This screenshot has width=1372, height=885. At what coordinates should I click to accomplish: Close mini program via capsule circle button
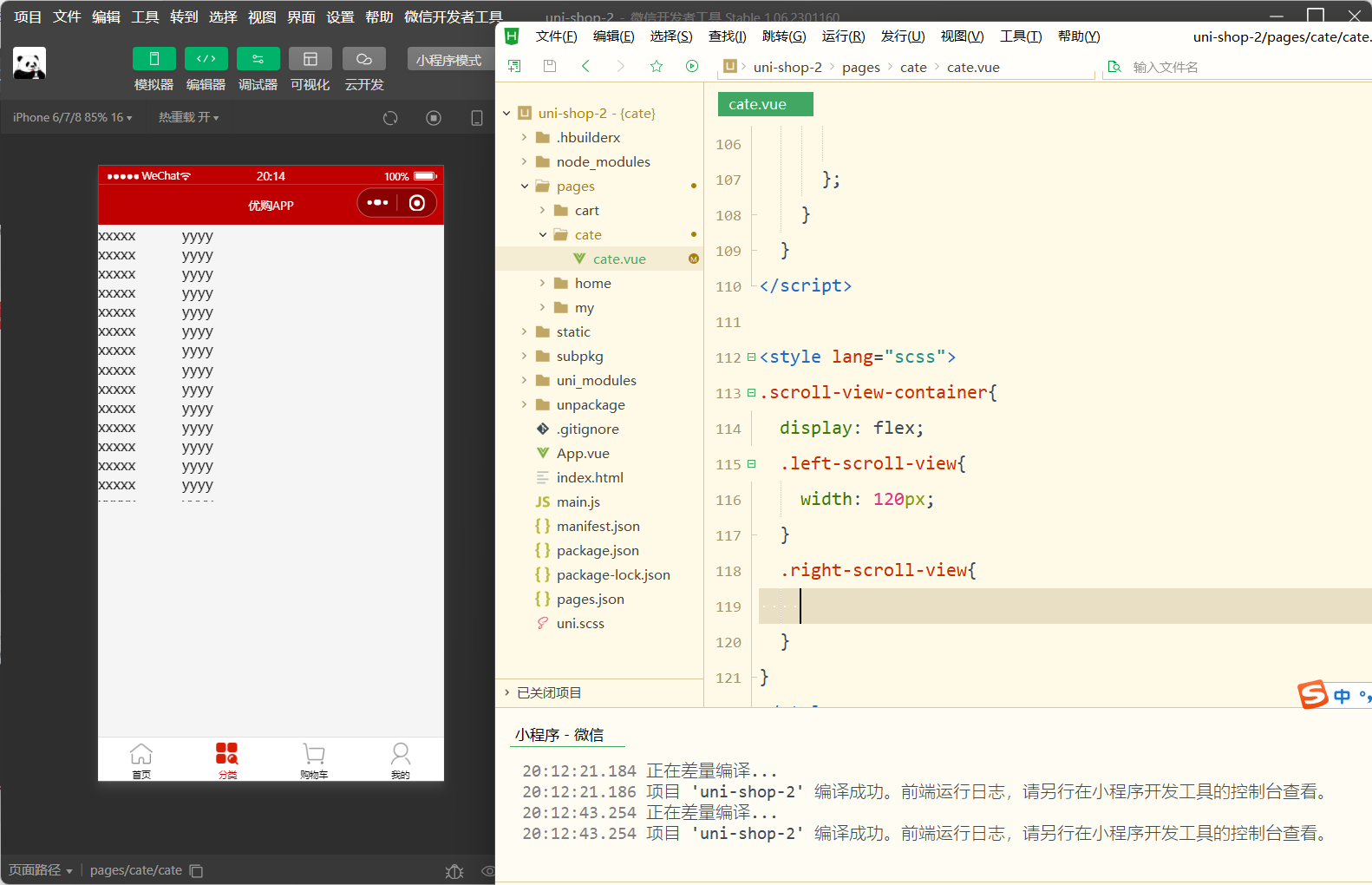click(417, 203)
